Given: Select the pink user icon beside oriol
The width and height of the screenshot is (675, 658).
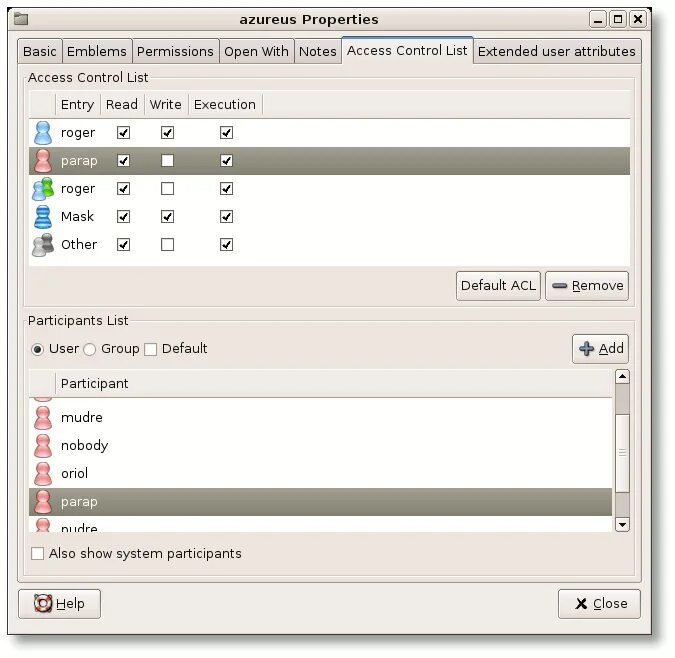Looking at the screenshot, I should coord(43,473).
